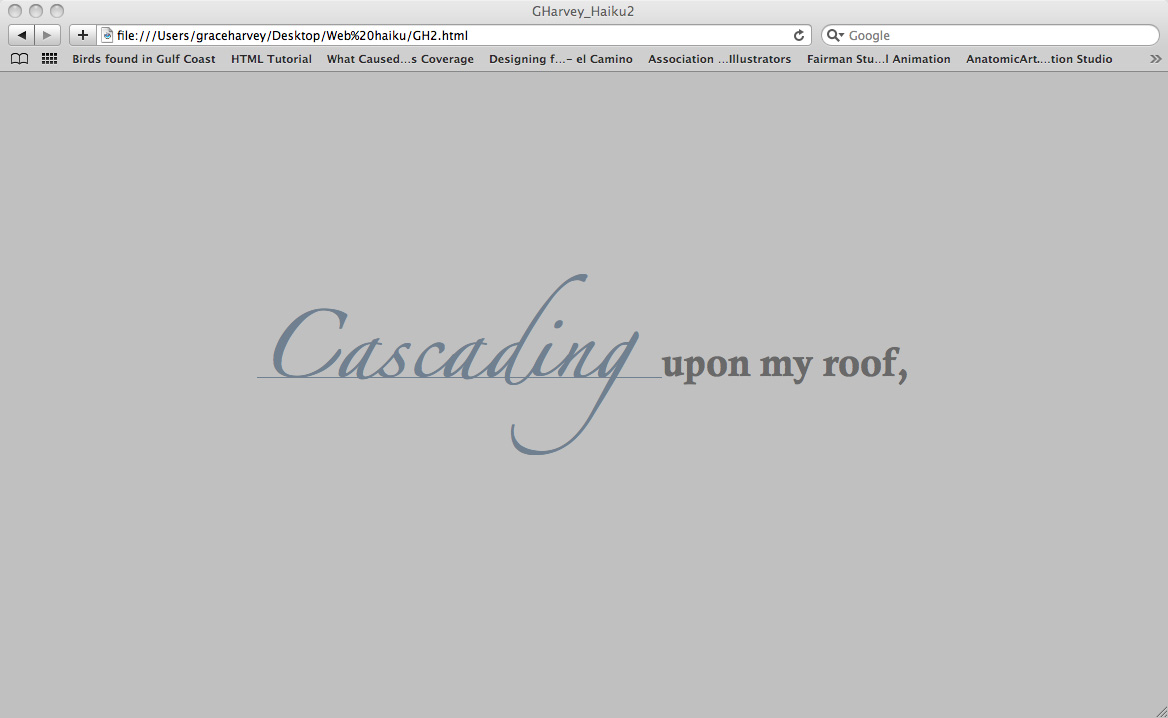Screen dimensions: 1168x718
Task: Add bookmark with the plus button
Action: pyautogui.click(x=83, y=35)
